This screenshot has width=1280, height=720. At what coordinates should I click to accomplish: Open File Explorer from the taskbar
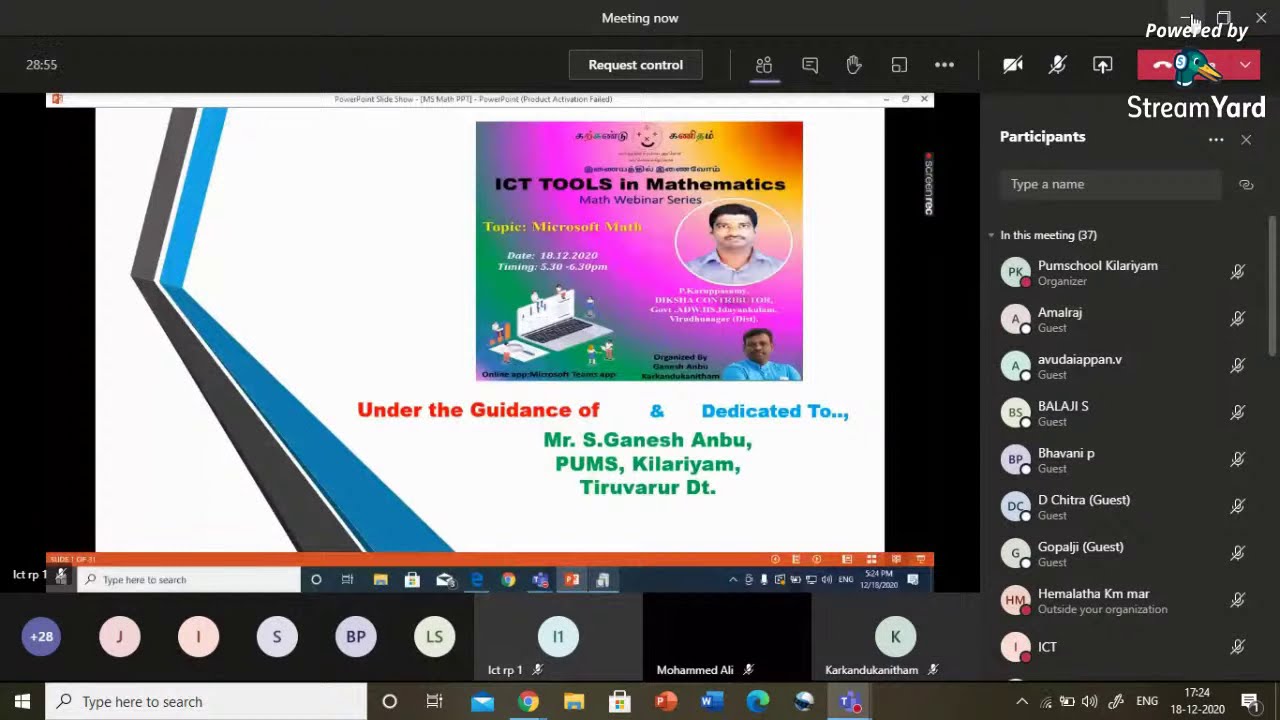[x=574, y=701]
